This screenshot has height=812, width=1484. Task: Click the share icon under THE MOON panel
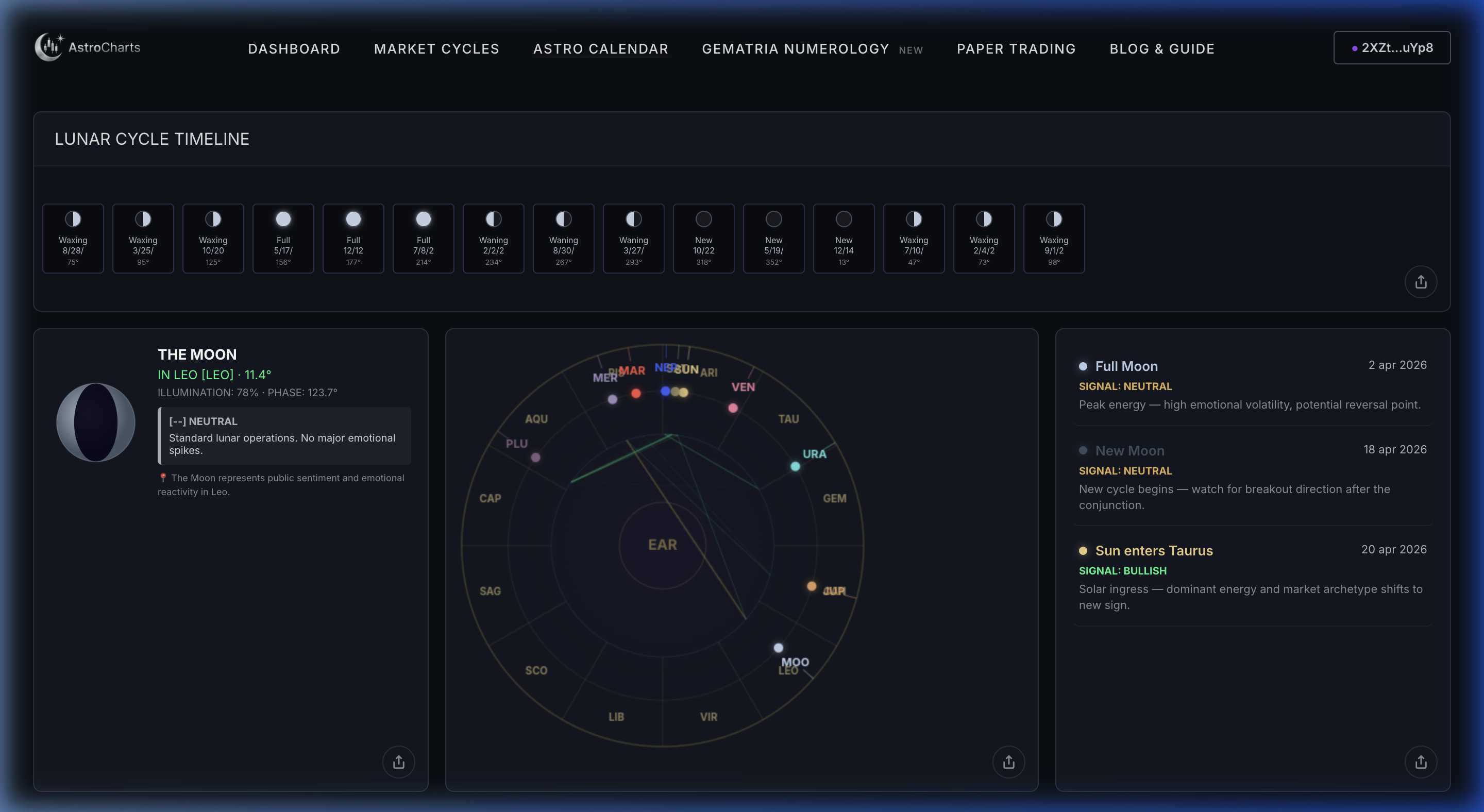coord(398,762)
